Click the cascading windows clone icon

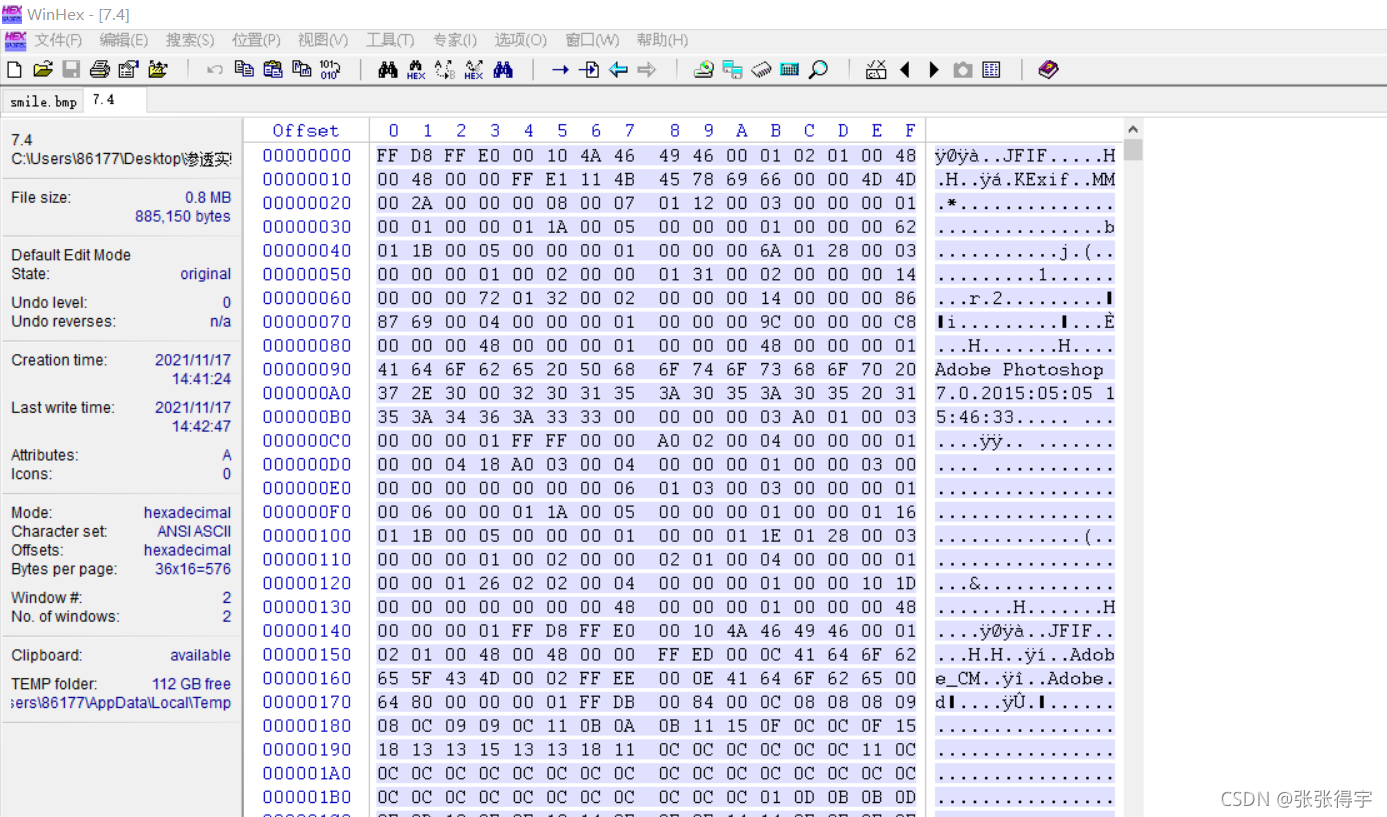pos(733,69)
